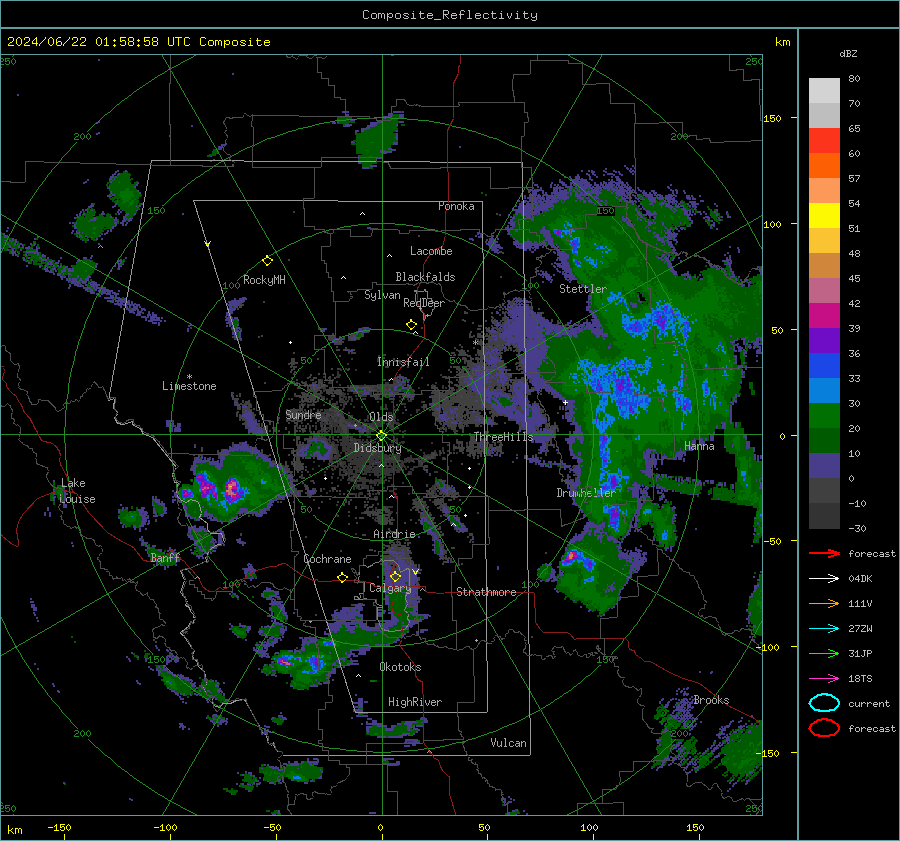Click the Banff town label

(x=165, y=558)
